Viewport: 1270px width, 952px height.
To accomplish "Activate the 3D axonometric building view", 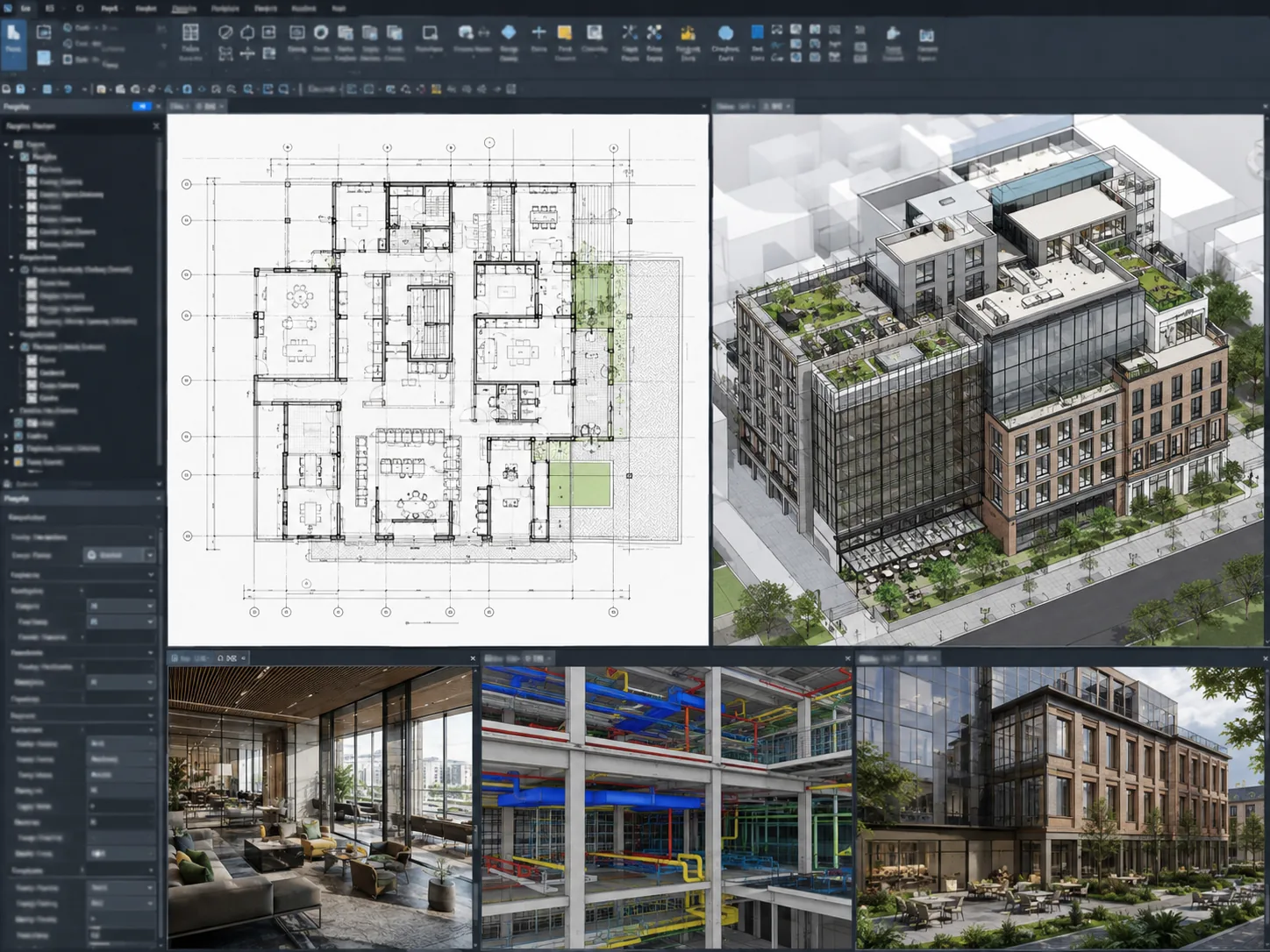I will point(988,380).
